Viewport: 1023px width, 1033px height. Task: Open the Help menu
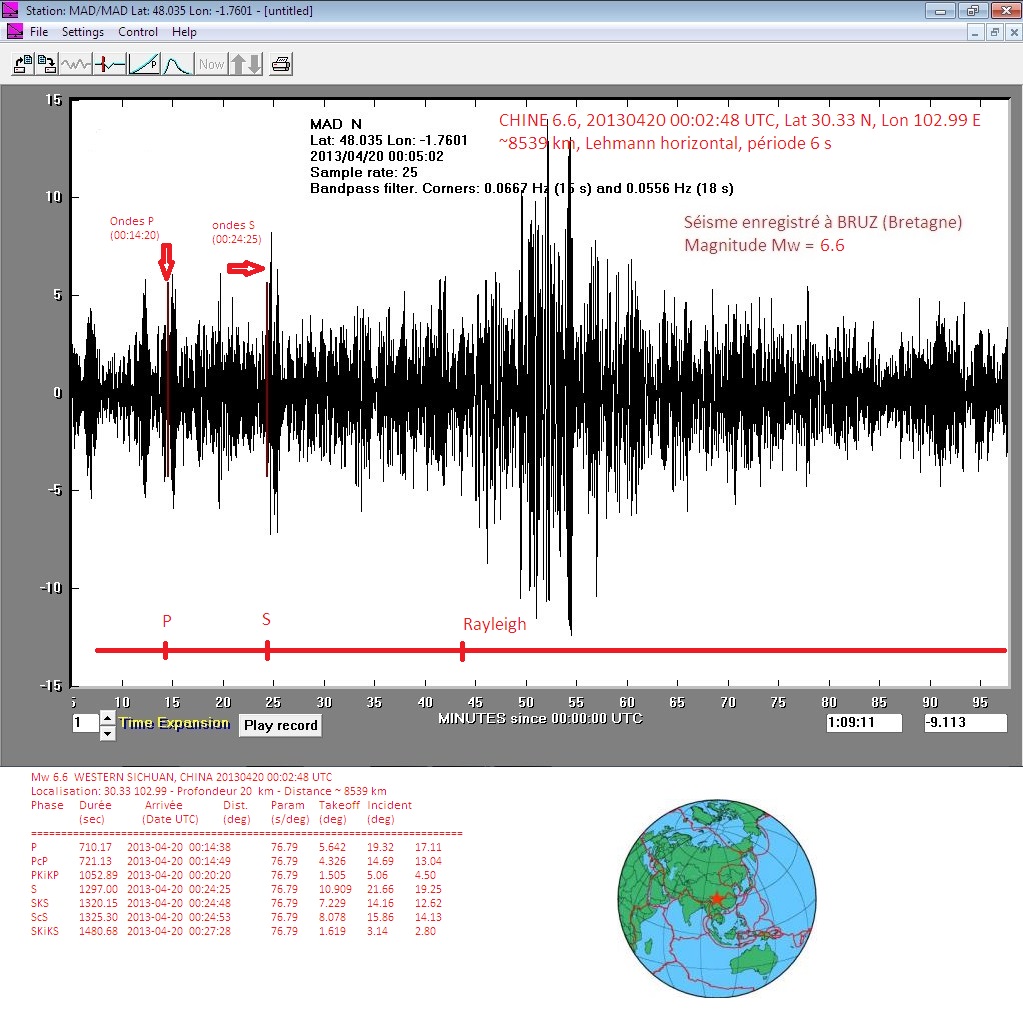pos(184,32)
